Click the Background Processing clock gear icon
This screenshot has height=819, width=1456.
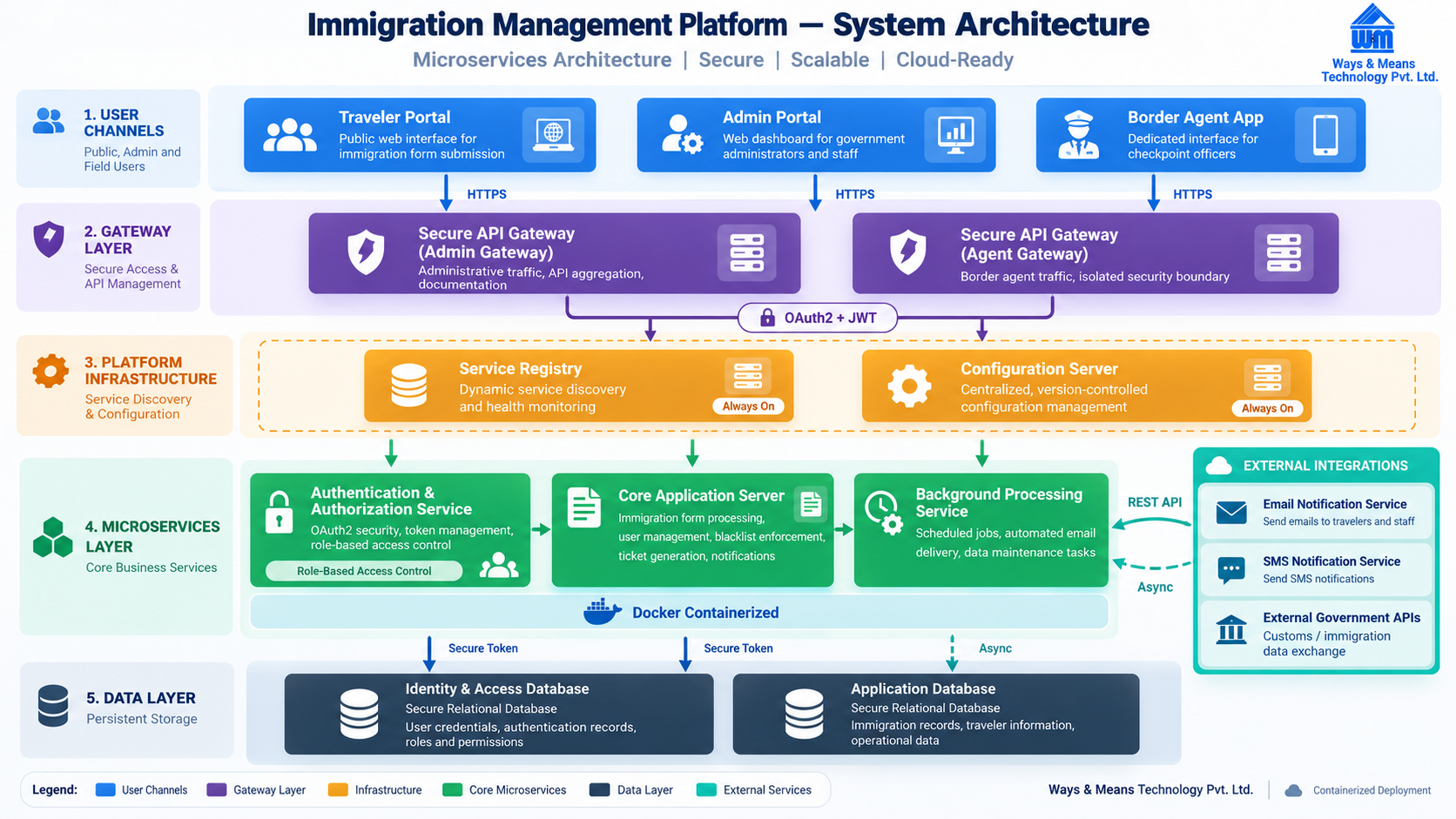click(884, 513)
